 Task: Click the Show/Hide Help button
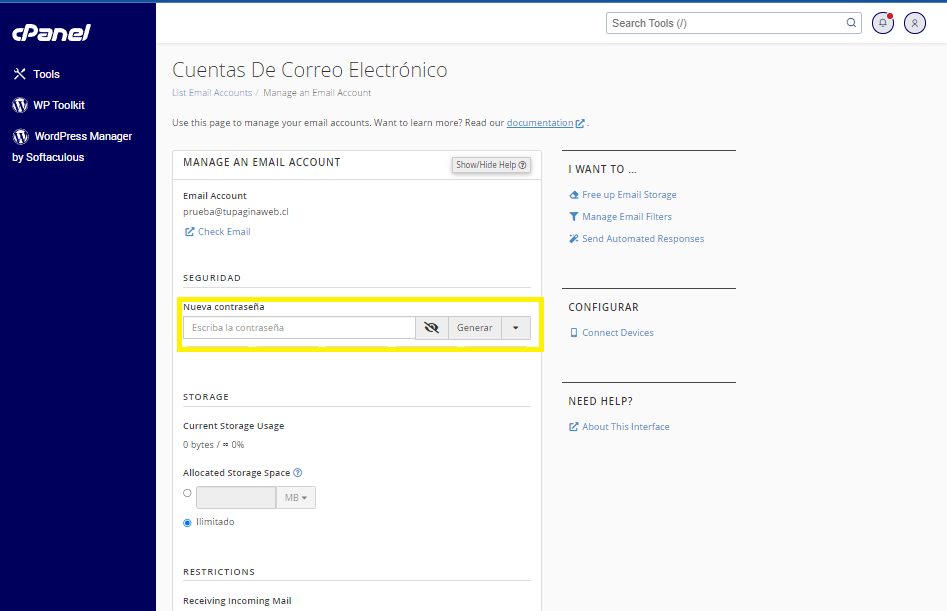pos(491,165)
